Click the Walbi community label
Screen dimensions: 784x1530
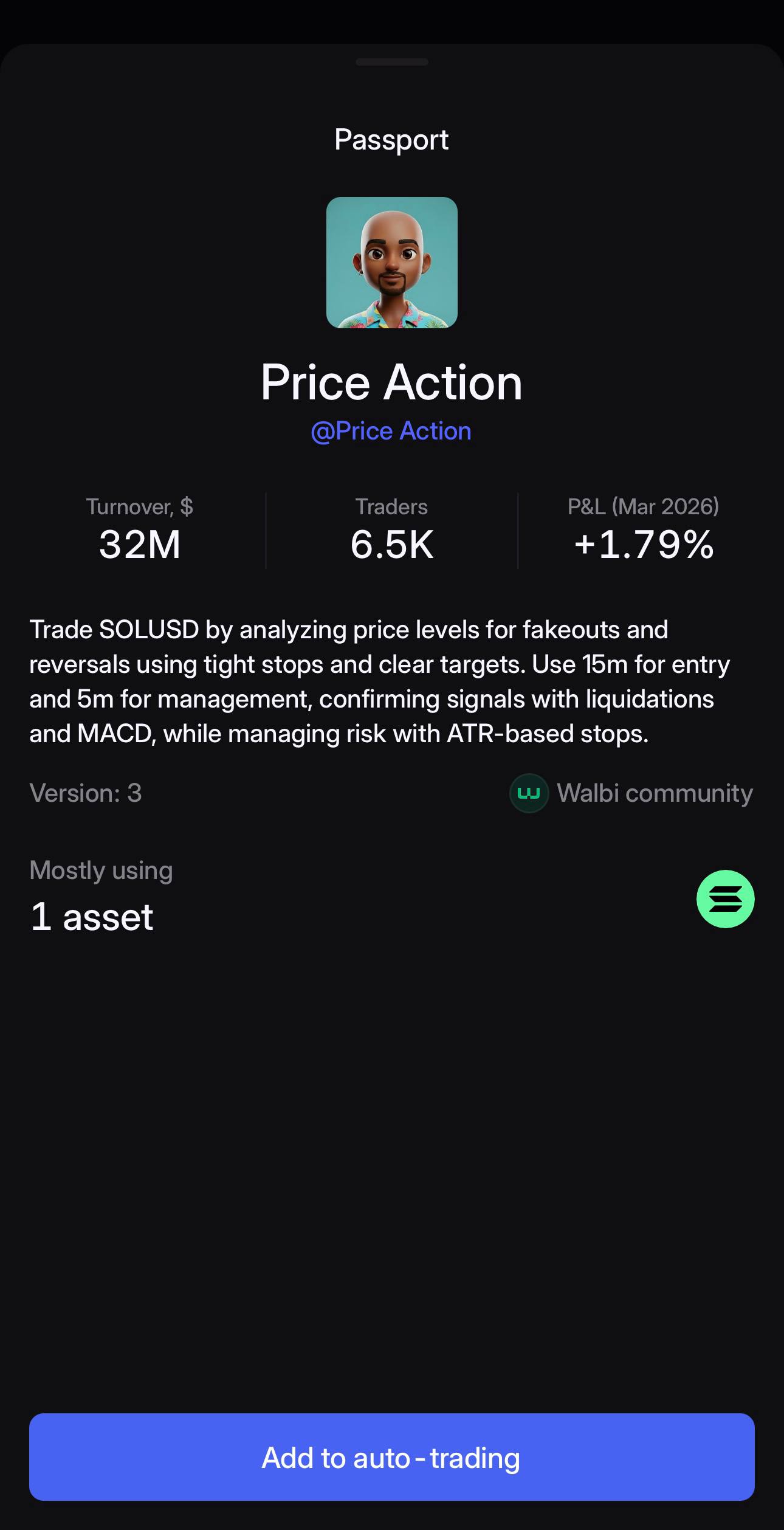[655, 793]
